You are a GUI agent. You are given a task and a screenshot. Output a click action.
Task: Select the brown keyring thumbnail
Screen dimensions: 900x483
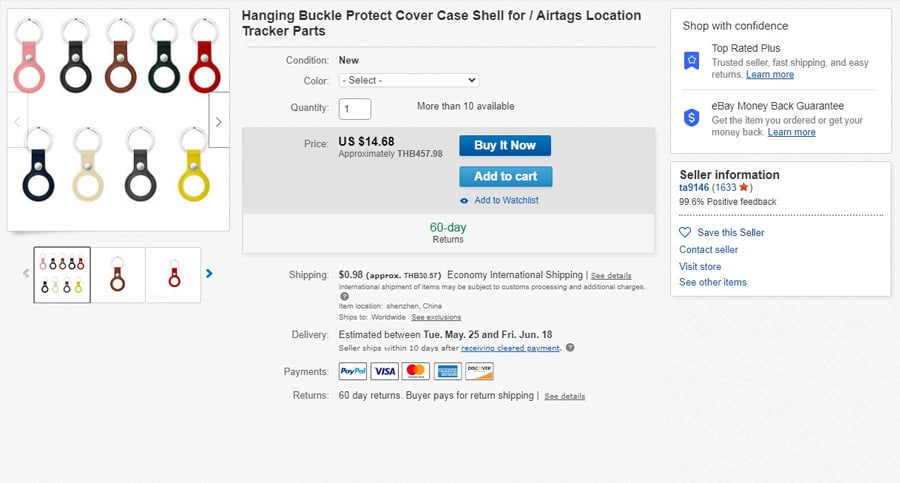click(118, 275)
